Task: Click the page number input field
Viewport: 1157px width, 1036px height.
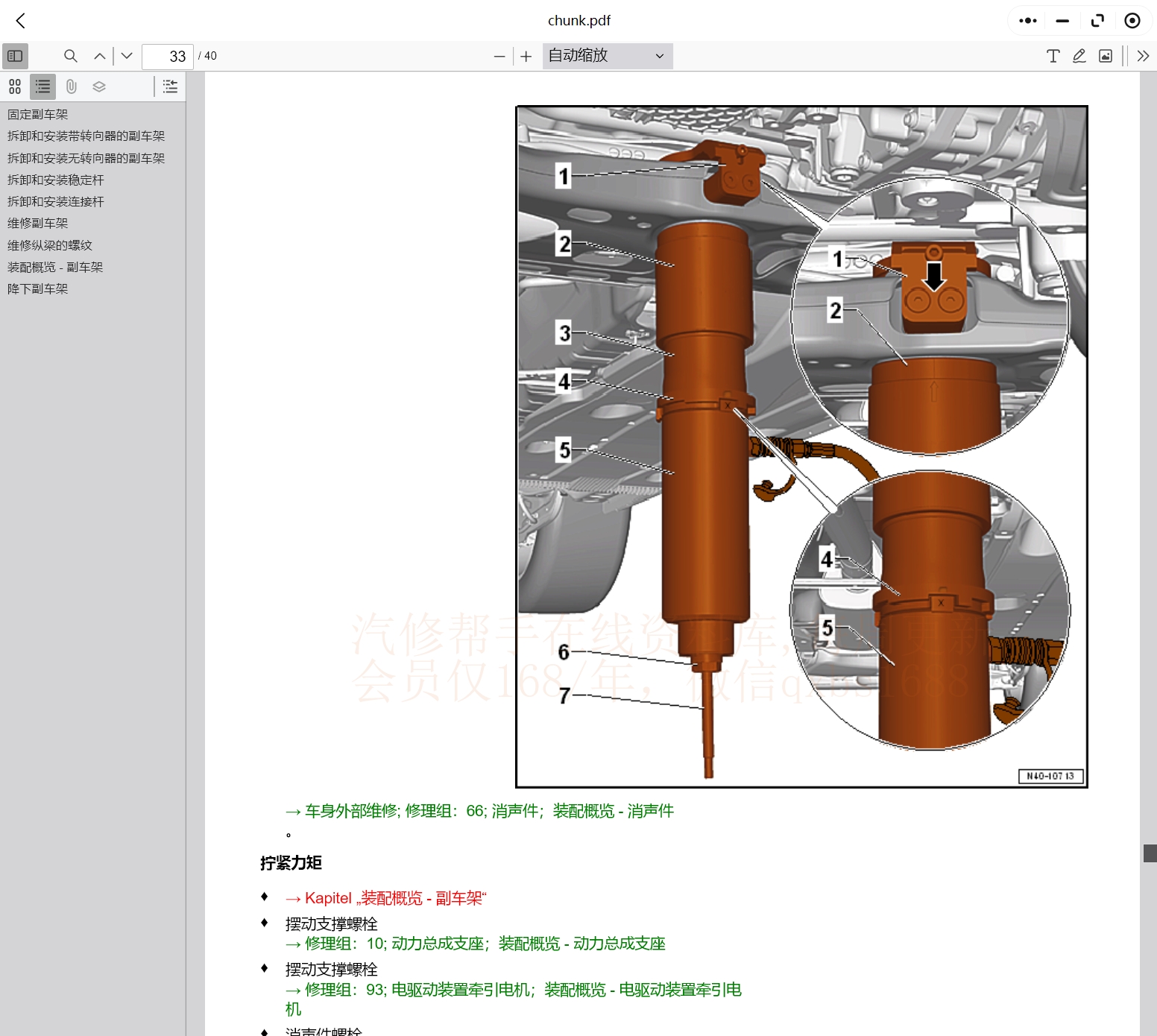Action: coord(168,57)
